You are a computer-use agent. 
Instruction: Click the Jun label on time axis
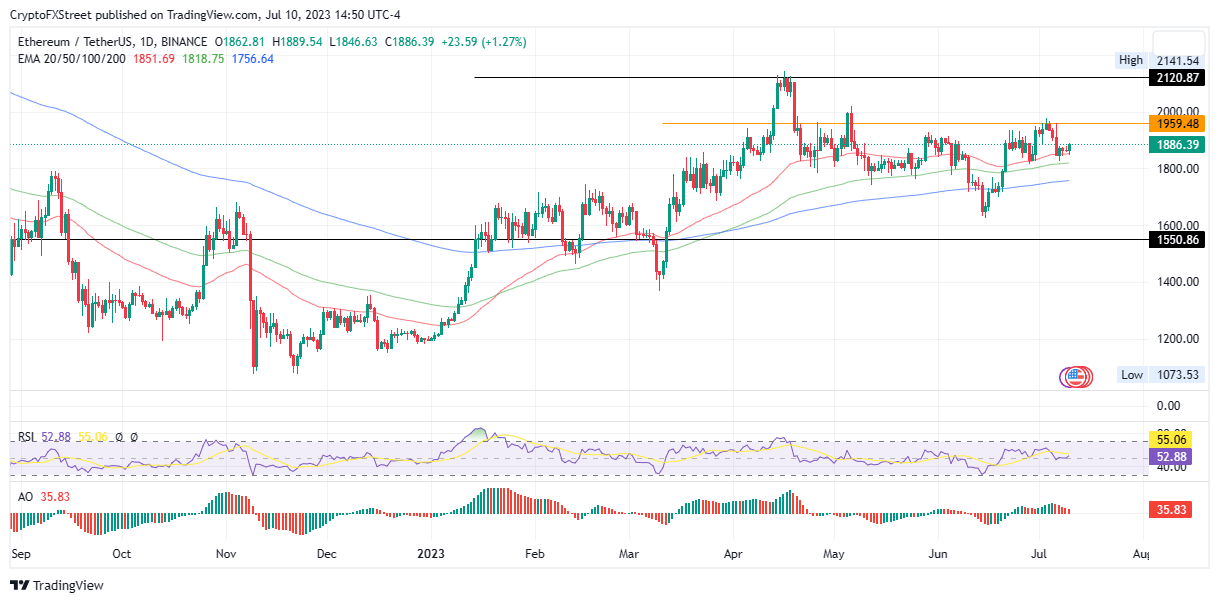click(x=937, y=552)
